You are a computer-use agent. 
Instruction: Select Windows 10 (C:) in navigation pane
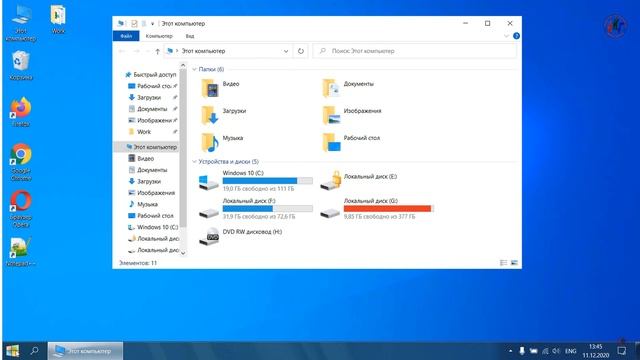(153, 227)
